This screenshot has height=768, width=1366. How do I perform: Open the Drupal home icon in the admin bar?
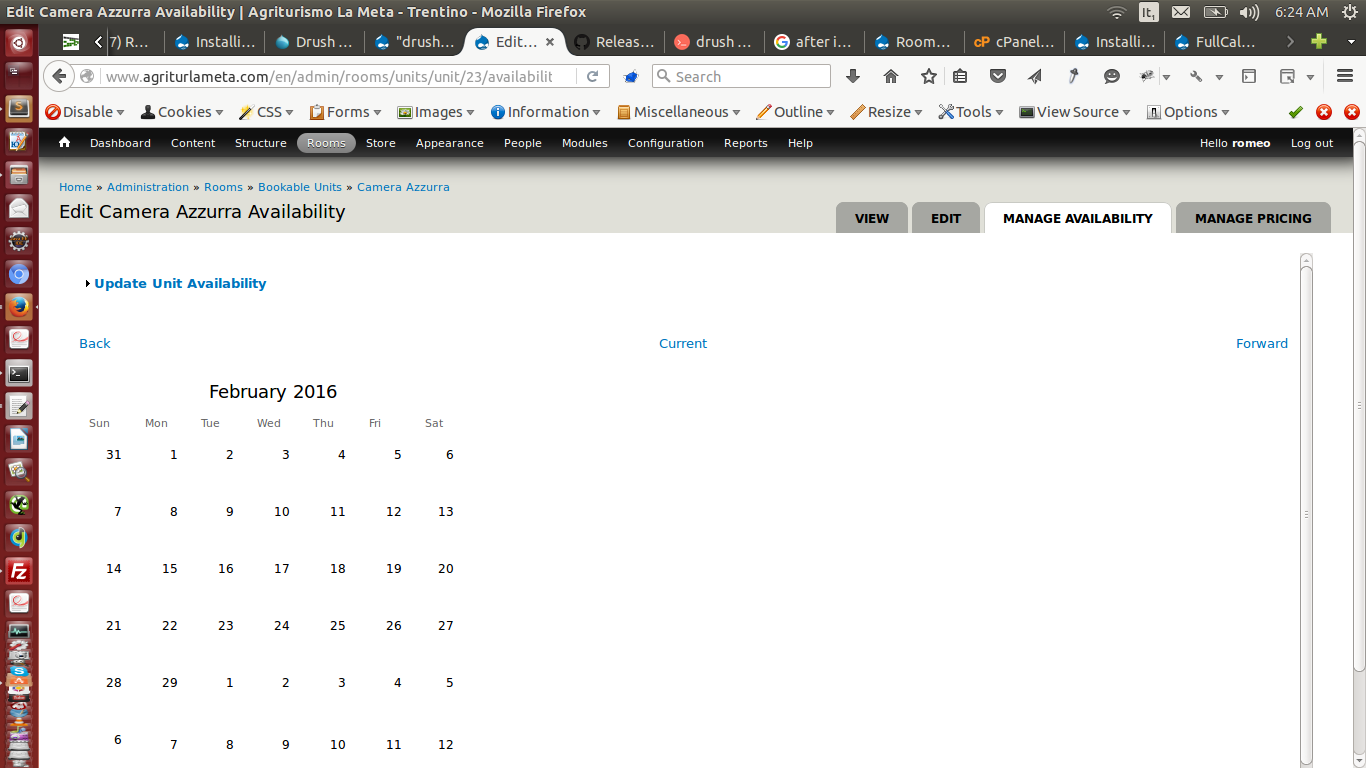pyautogui.click(x=64, y=143)
